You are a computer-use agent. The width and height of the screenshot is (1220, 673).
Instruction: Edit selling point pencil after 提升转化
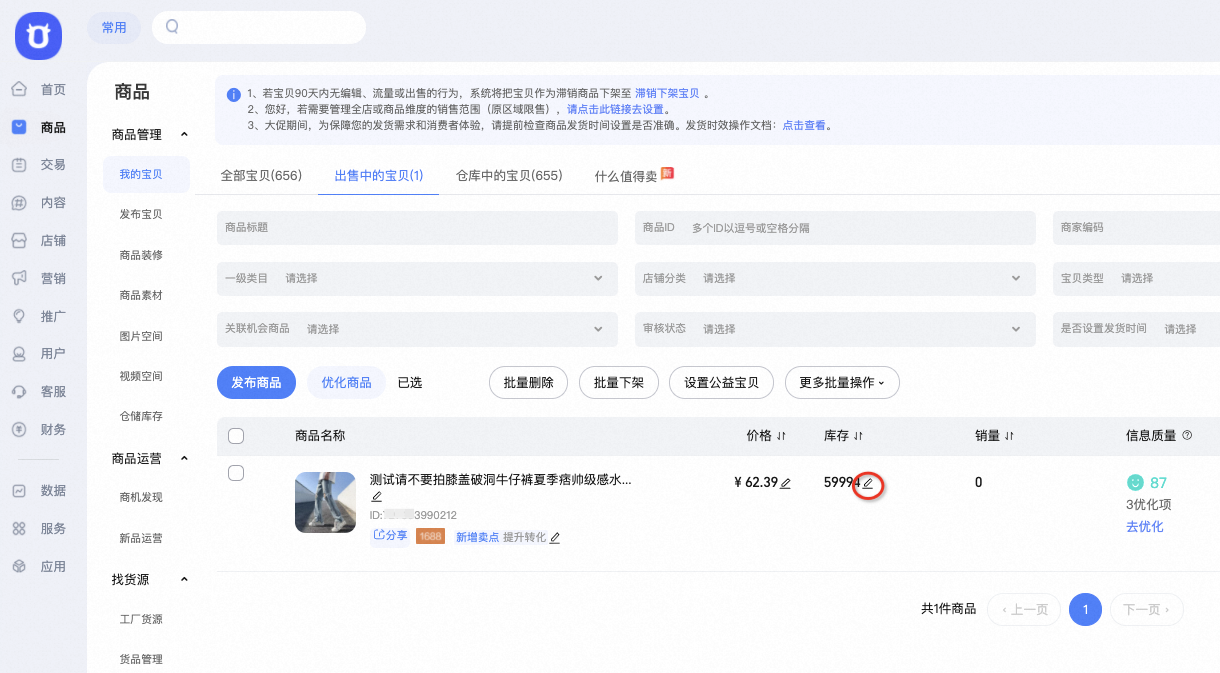click(555, 537)
